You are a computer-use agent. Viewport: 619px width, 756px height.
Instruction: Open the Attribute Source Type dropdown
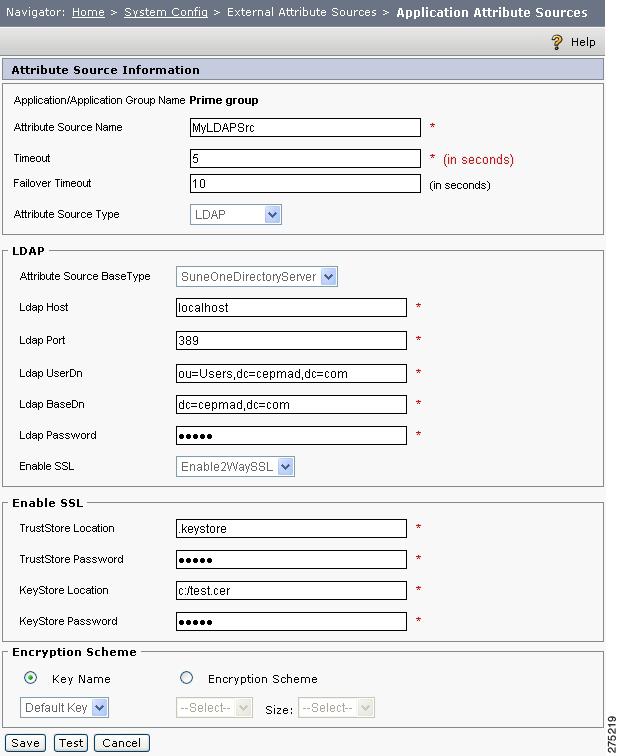point(236,215)
